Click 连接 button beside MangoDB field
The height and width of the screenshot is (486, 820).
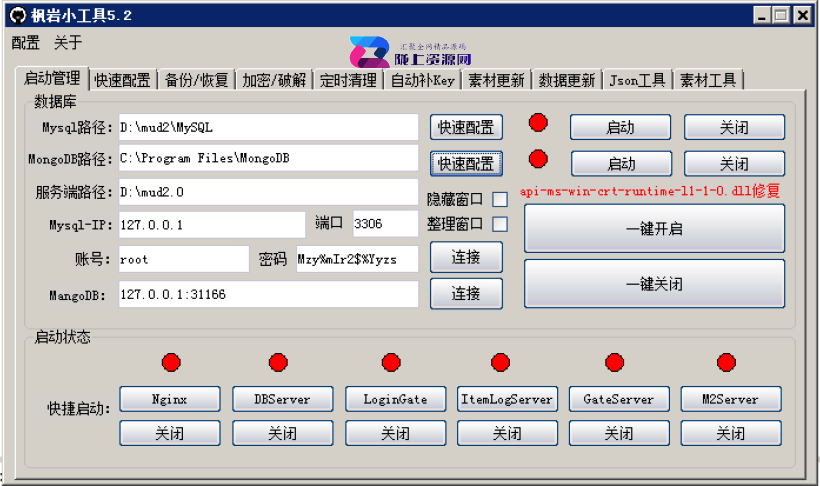[466, 293]
